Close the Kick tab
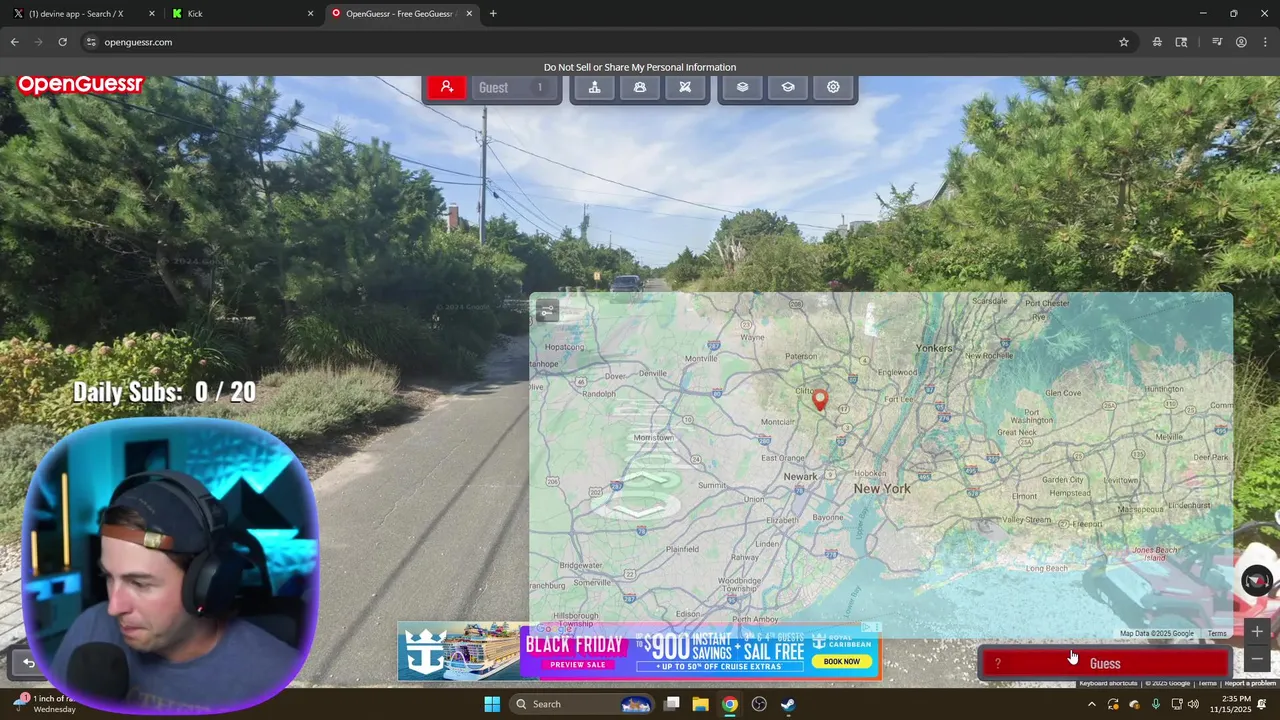 point(310,14)
